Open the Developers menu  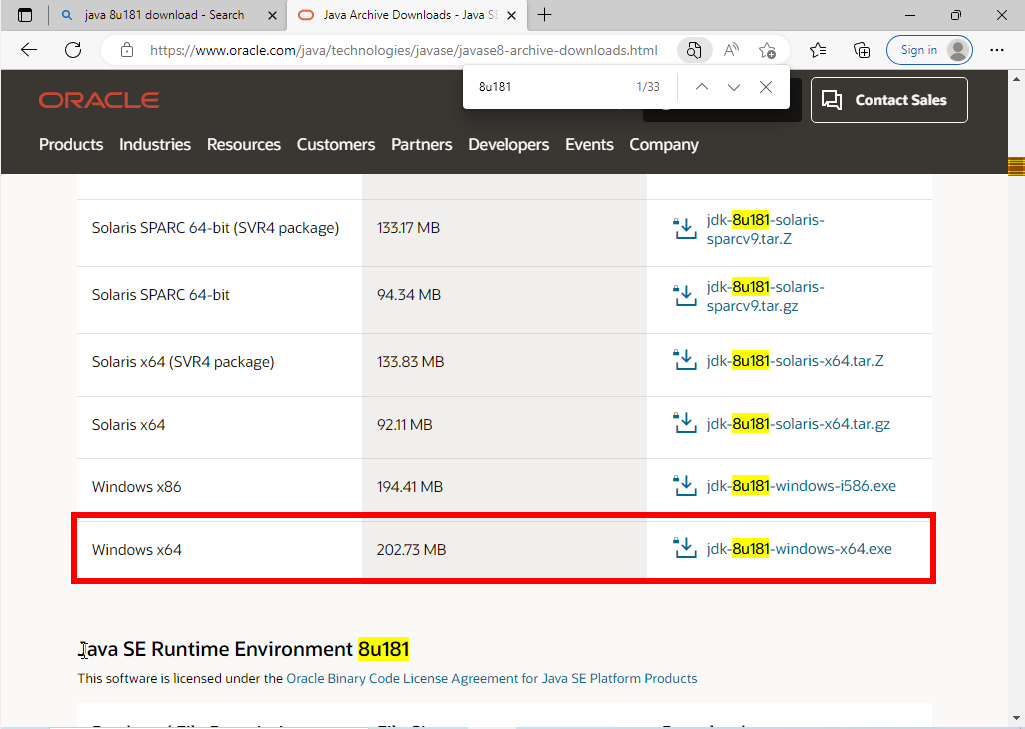tap(509, 144)
